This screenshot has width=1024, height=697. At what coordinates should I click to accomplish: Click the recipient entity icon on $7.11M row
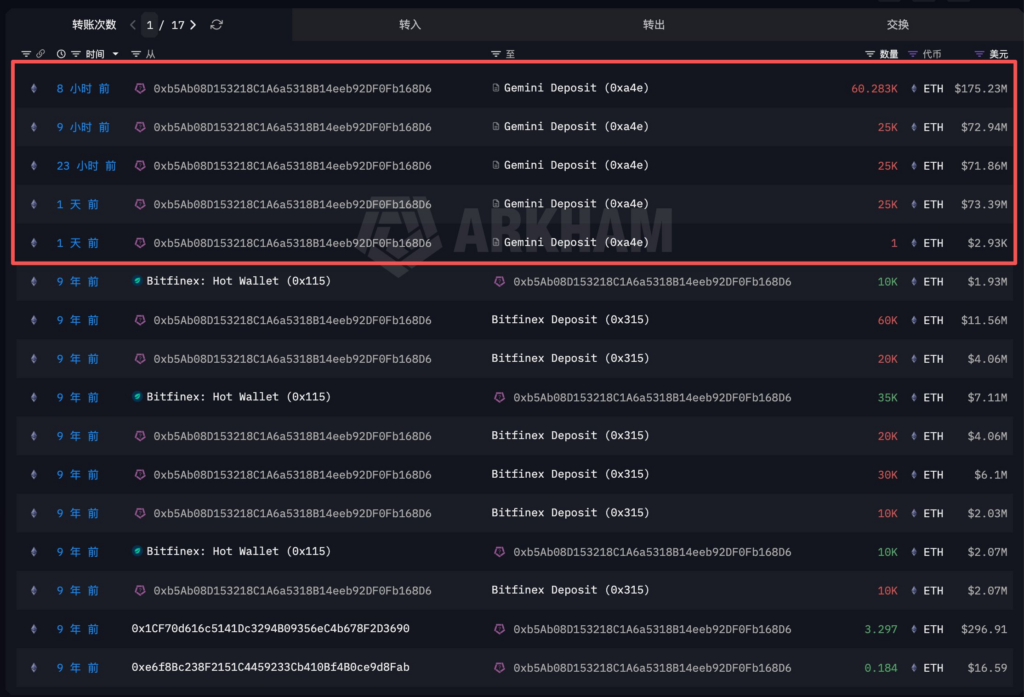coord(500,397)
